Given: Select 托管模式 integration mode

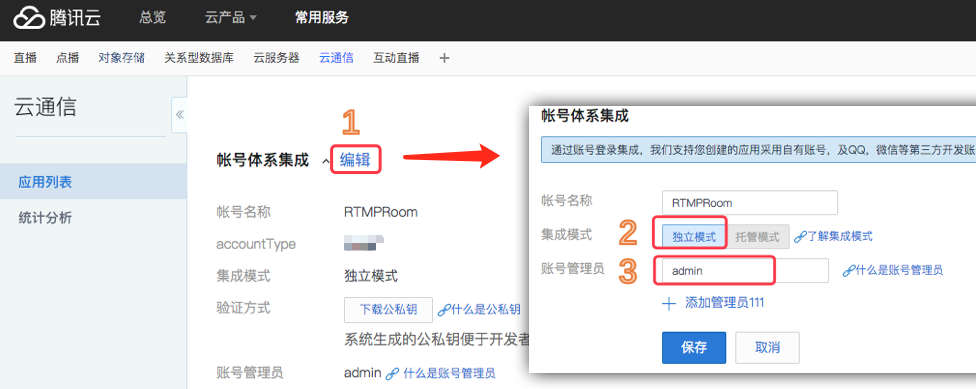Looking at the screenshot, I should [758, 237].
